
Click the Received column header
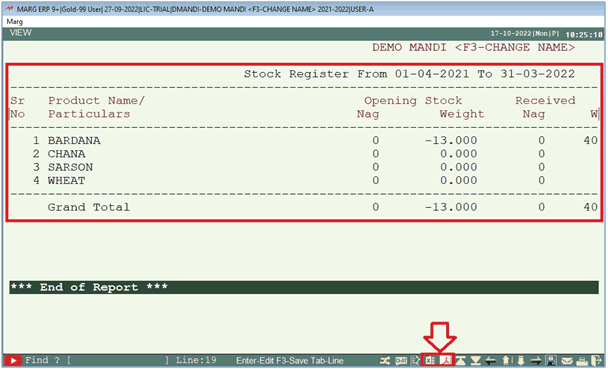tap(545, 100)
